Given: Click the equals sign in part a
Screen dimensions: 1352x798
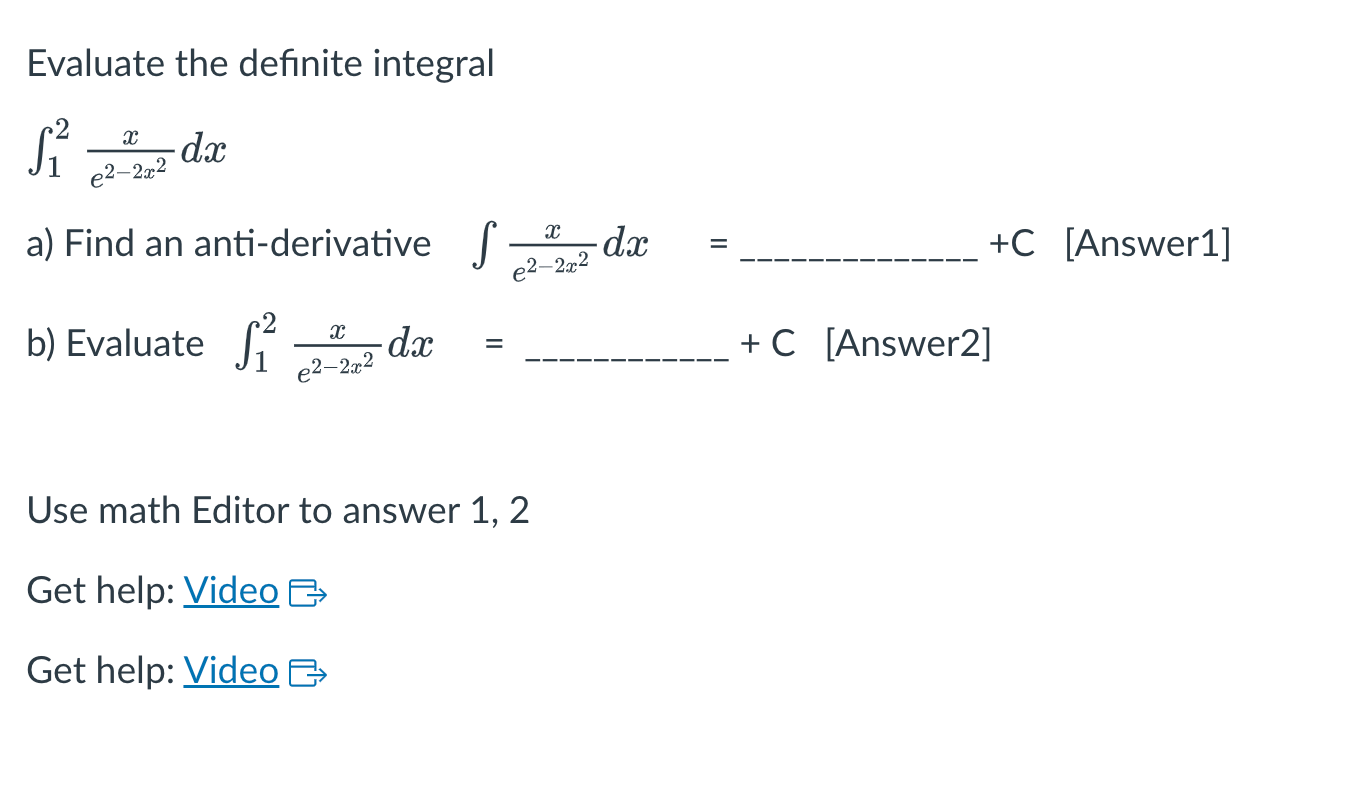Looking at the screenshot, I should click(717, 244).
